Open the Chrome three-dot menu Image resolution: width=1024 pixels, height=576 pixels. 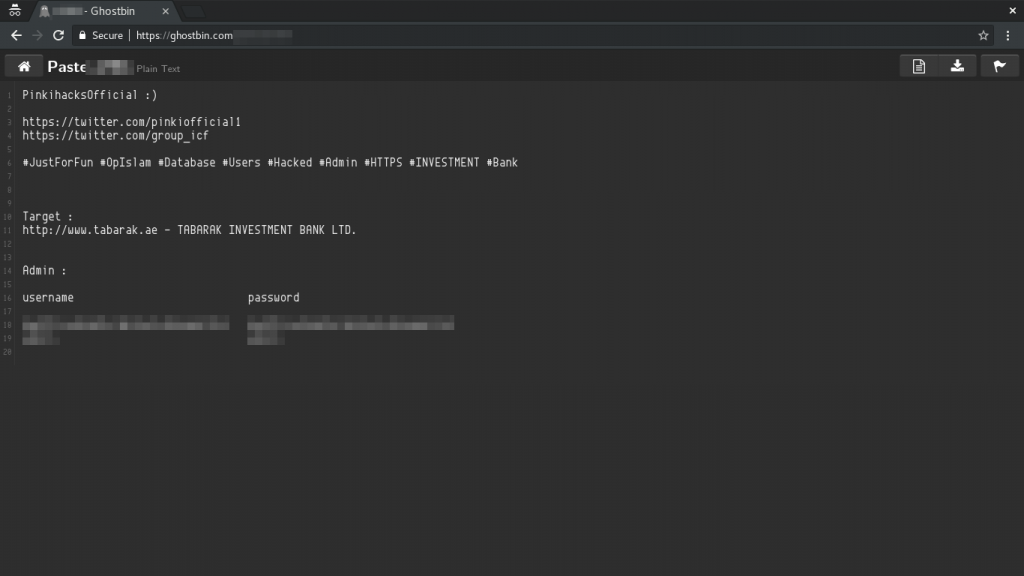click(x=1008, y=35)
